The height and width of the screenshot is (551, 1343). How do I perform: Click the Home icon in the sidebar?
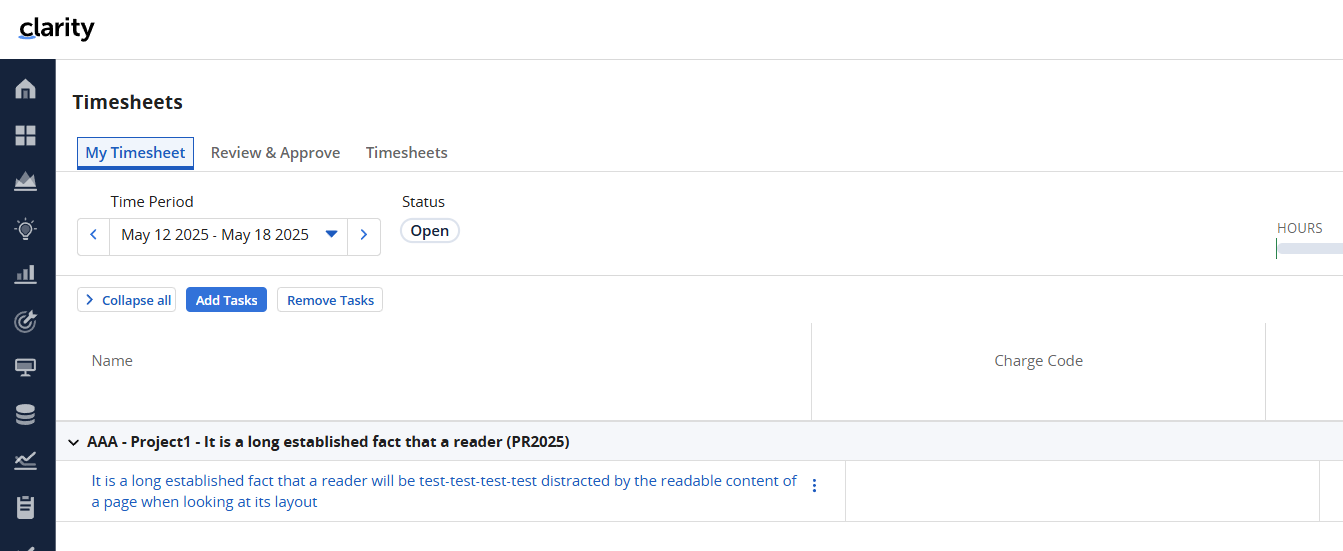[25, 88]
